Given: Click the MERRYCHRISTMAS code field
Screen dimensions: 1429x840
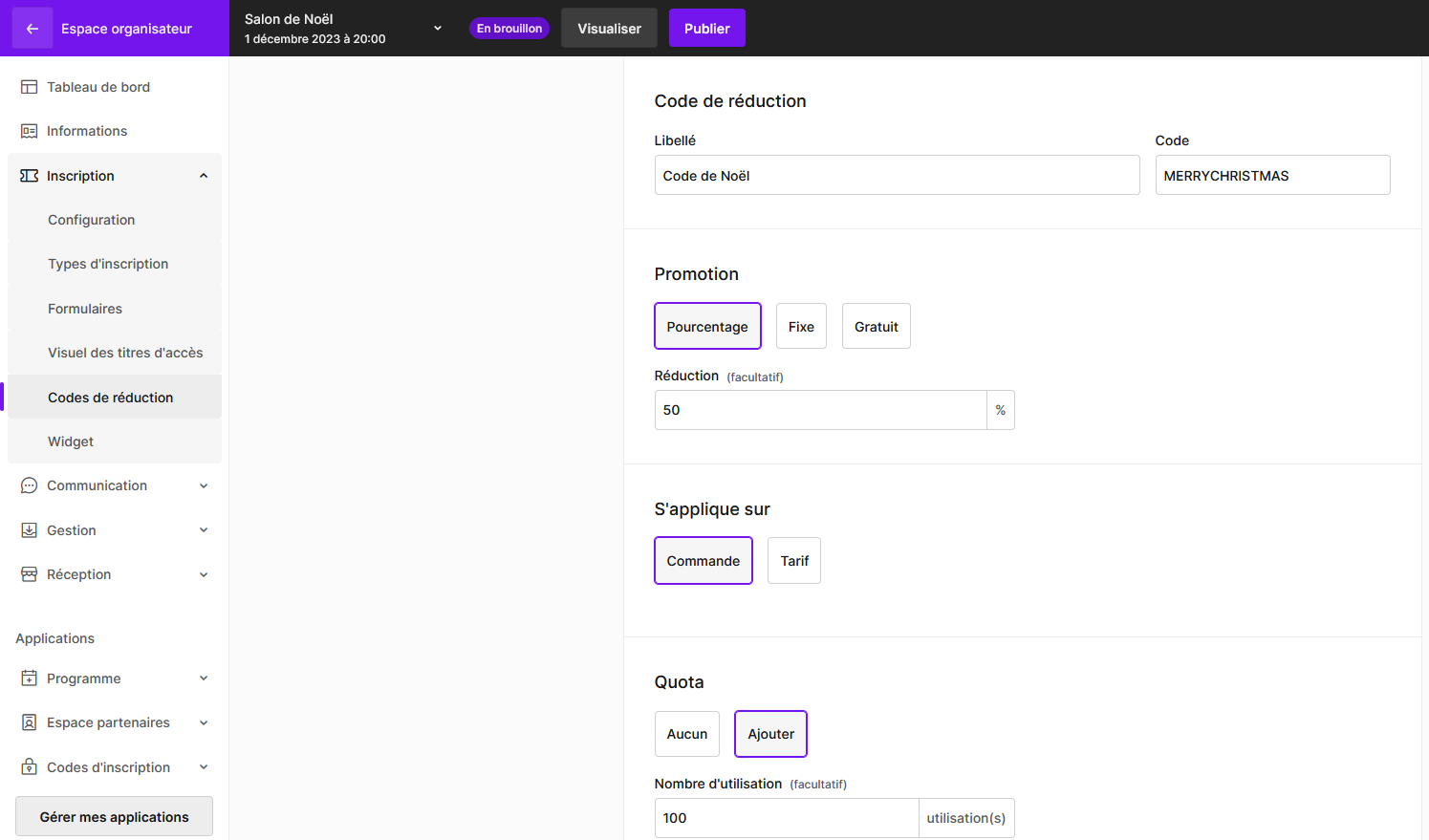Looking at the screenshot, I should pyautogui.click(x=1271, y=176).
